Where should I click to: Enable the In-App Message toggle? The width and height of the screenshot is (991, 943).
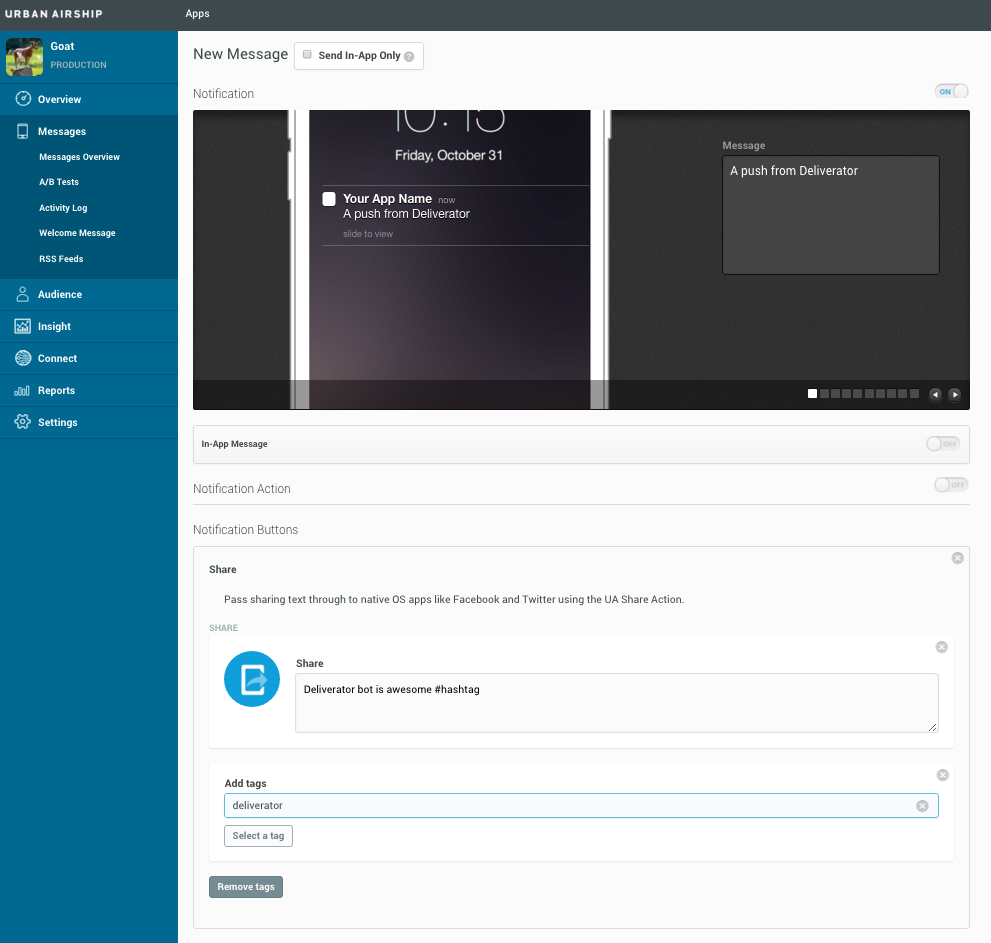[x=942, y=444]
